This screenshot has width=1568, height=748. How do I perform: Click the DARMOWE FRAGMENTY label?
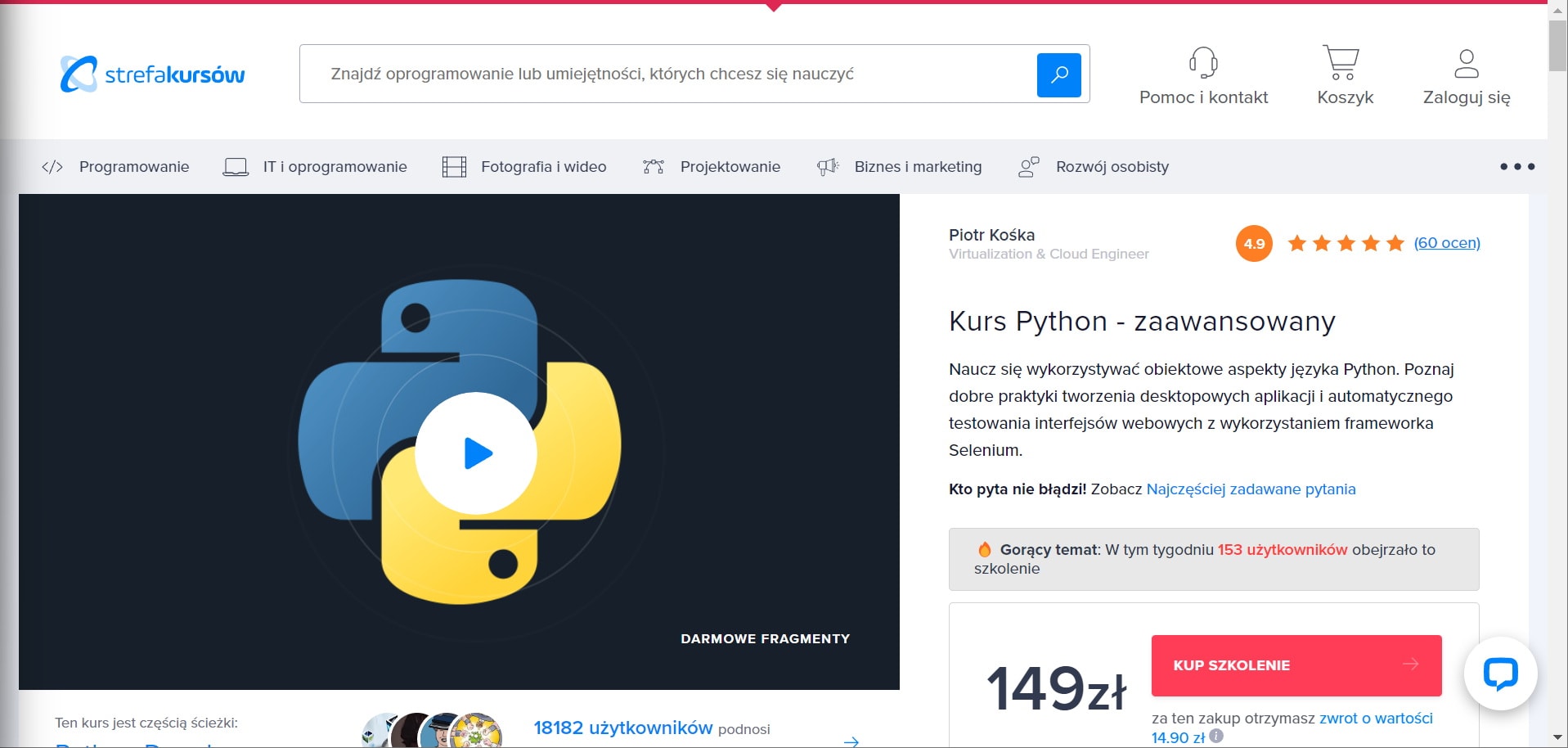tap(765, 639)
